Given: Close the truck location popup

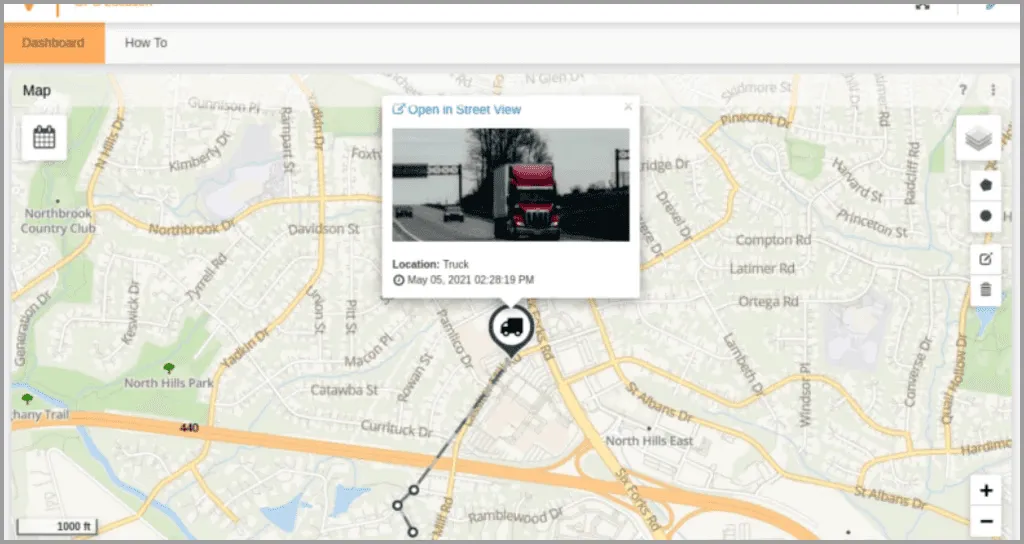Looking at the screenshot, I should pos(628,106).
